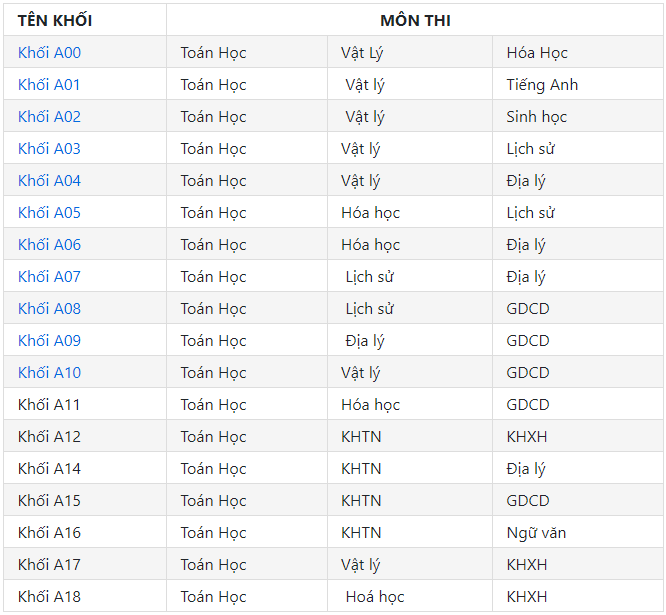Click the Hóa Học cell in row A00
666x615 pixels.
pyautogui.click(x=578, y=53)
